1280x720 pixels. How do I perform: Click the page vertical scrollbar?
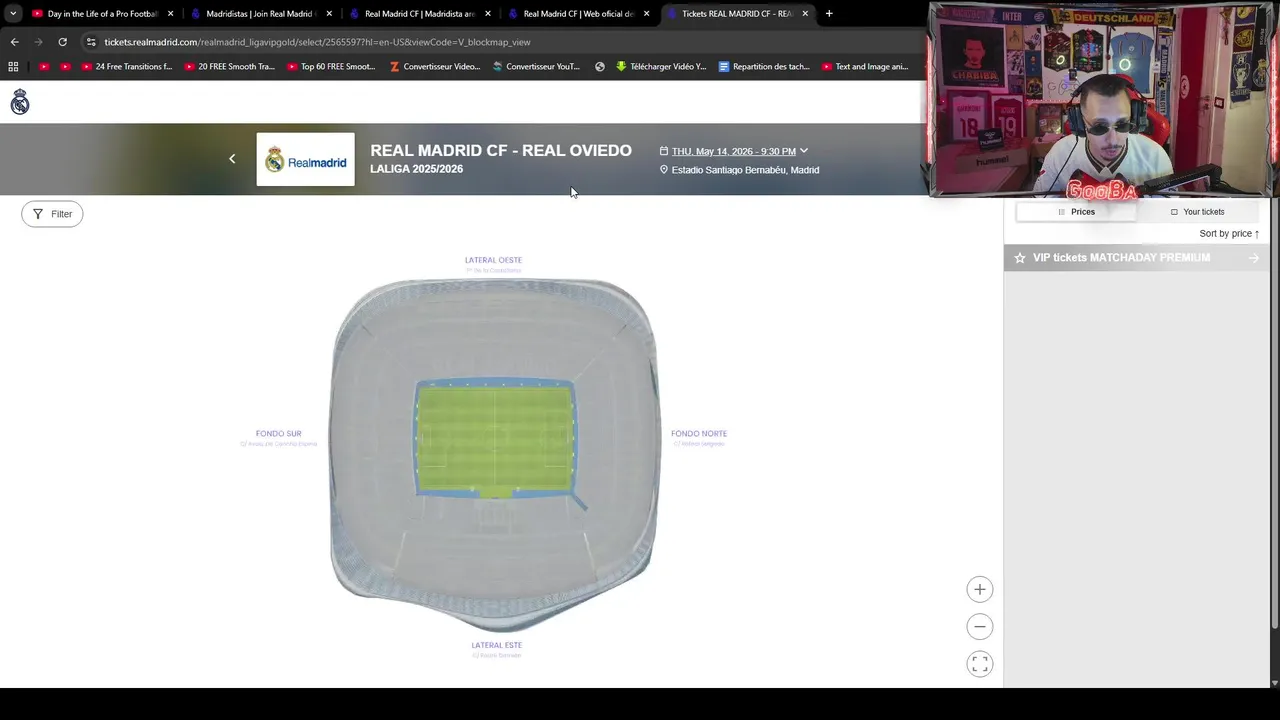[x=1274, y=415]
